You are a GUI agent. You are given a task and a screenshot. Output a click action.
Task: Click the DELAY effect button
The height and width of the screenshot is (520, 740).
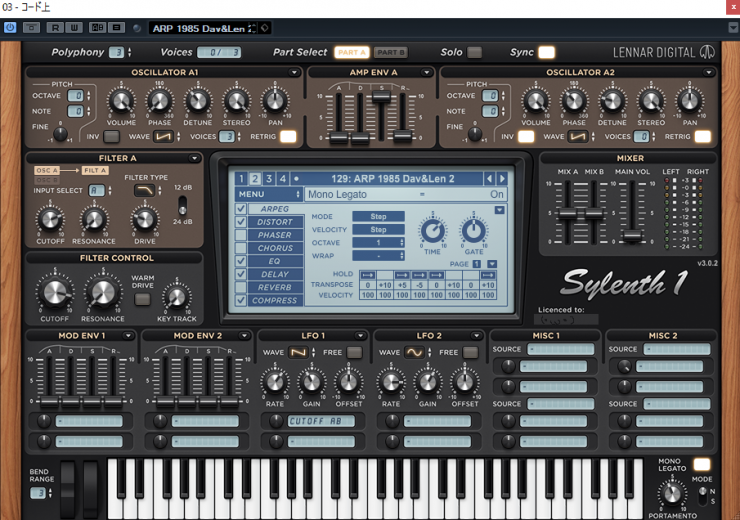click(x=275, y=274)
